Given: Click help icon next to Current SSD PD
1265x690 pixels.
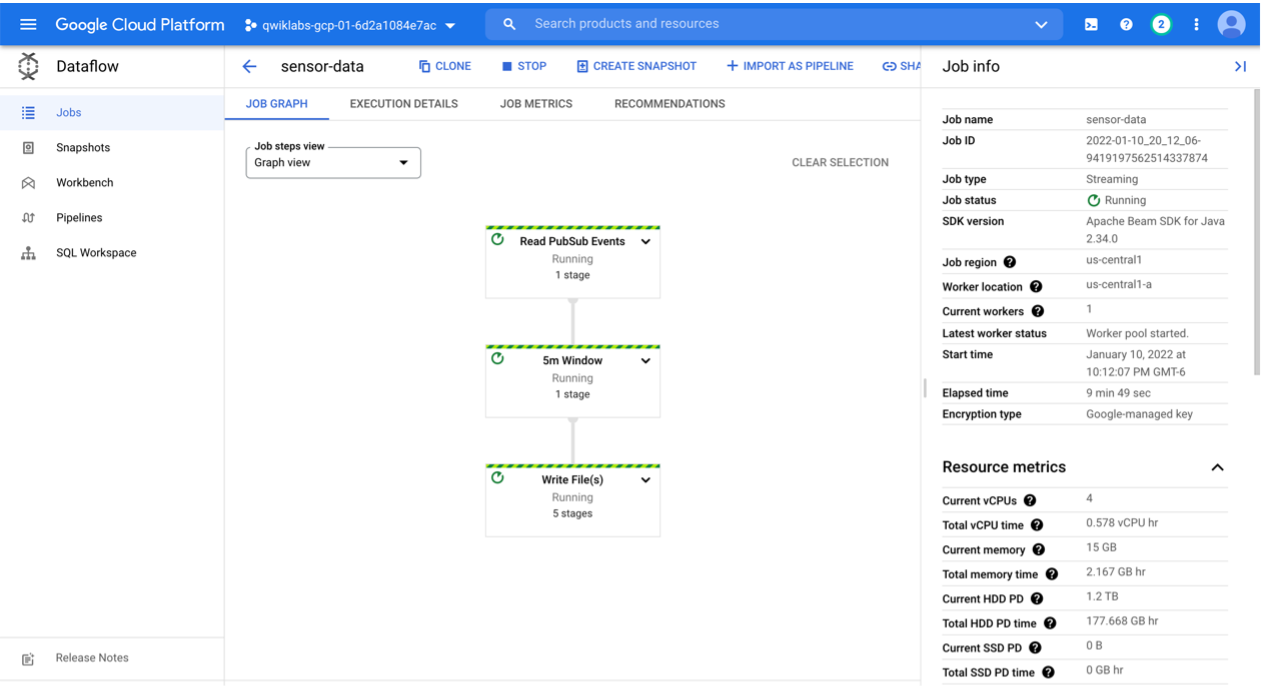Looking at the screenshot, I should pos(1036,648).
